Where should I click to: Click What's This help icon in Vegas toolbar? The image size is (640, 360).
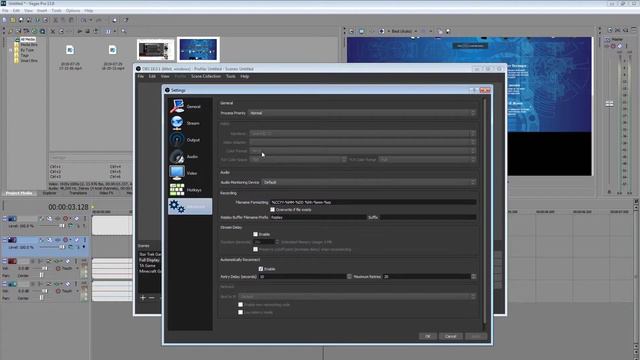[x=126, y=20]
